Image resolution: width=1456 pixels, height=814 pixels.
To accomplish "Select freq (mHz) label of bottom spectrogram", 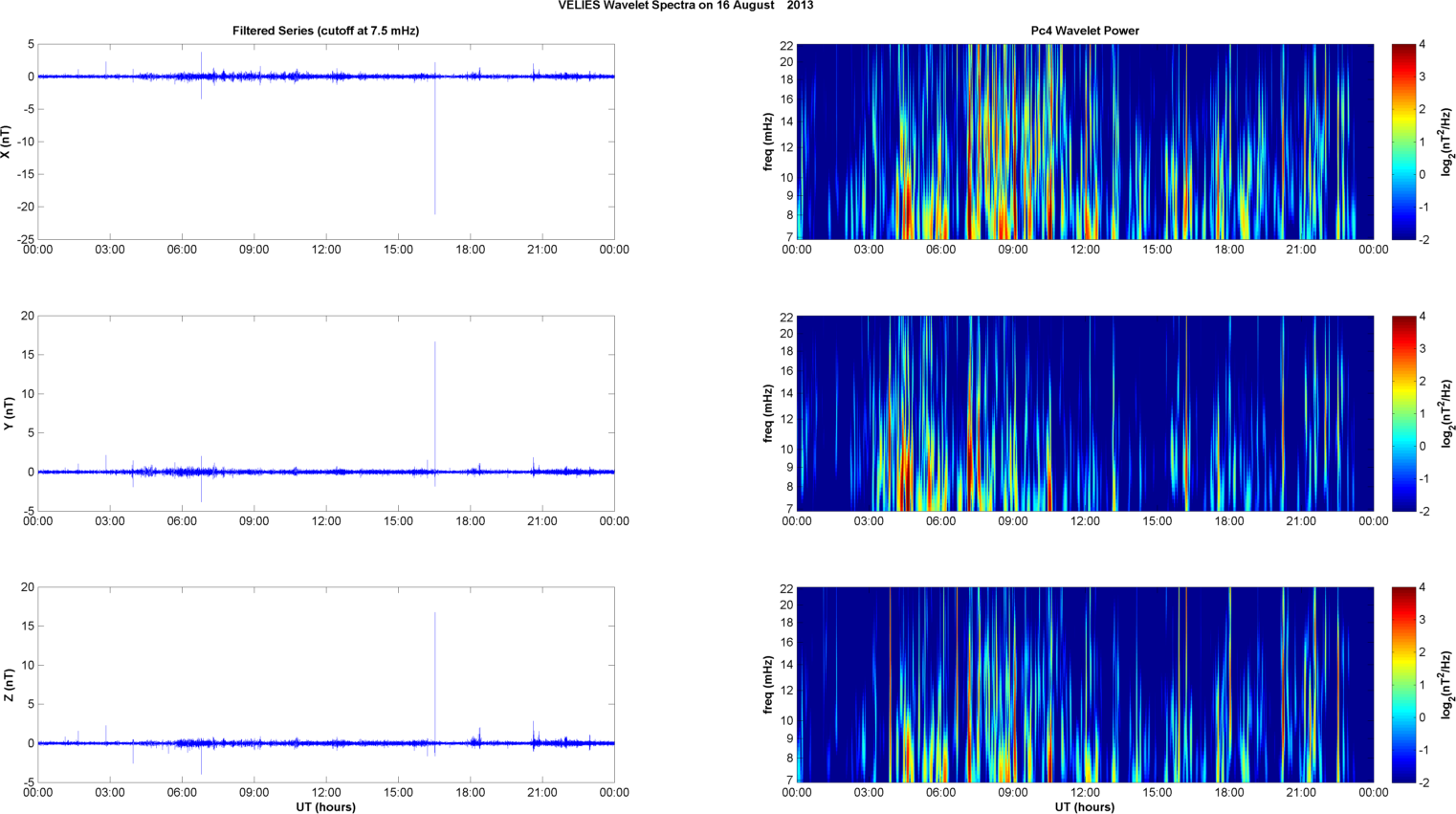I will 767,685.
